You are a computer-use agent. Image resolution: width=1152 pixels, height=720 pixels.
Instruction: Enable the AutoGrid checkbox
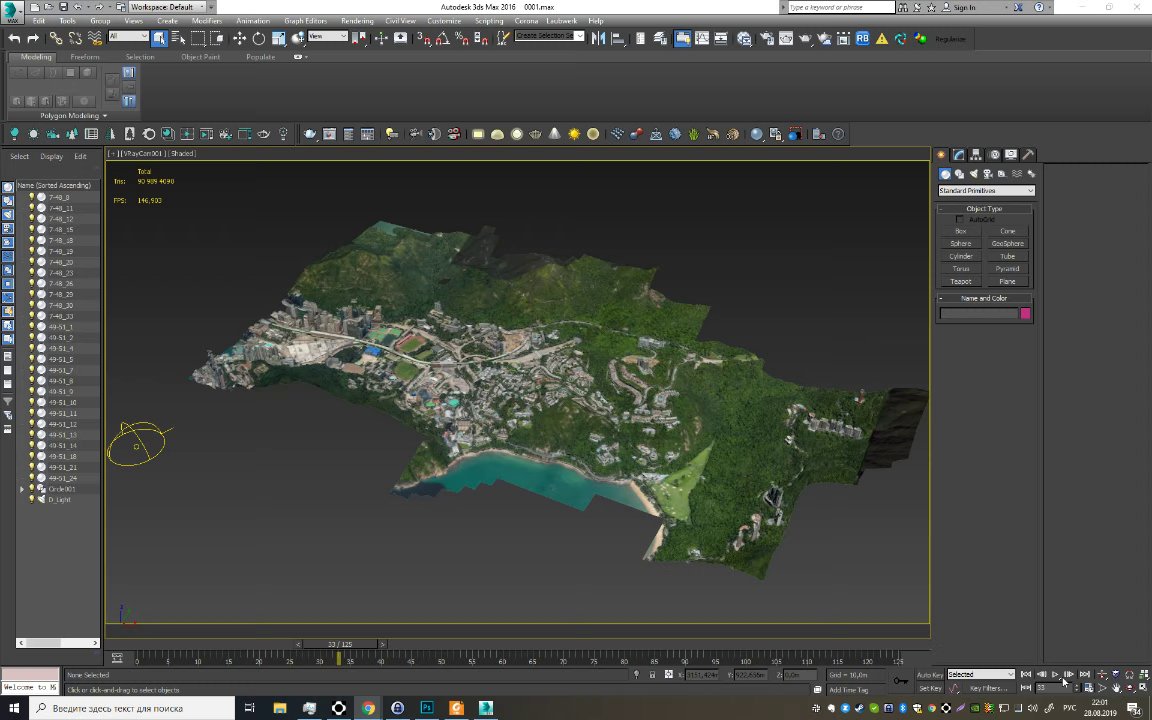click(960, 219)
